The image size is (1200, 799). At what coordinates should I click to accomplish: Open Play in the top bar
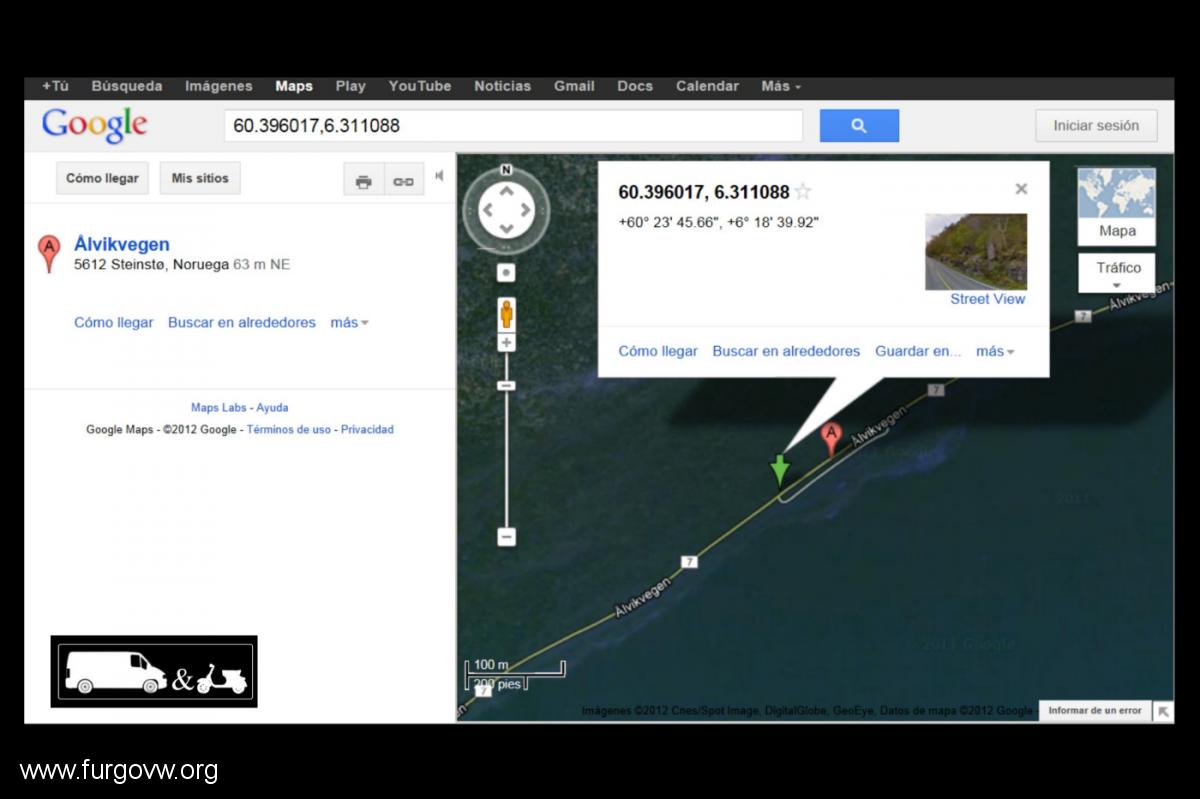(351, 86)
